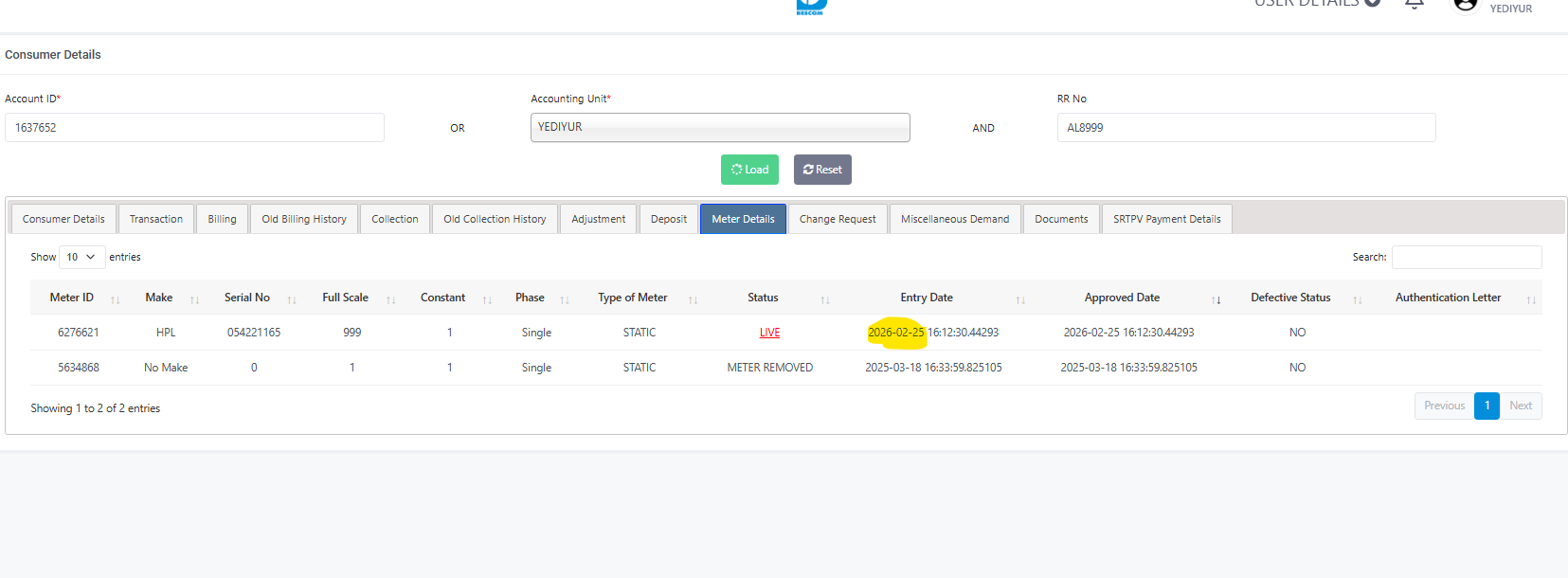This screenshot has width=1568, height=578.
Task: Open the Accounting Unit YEDIYUR dropdown
Action: 720,127
